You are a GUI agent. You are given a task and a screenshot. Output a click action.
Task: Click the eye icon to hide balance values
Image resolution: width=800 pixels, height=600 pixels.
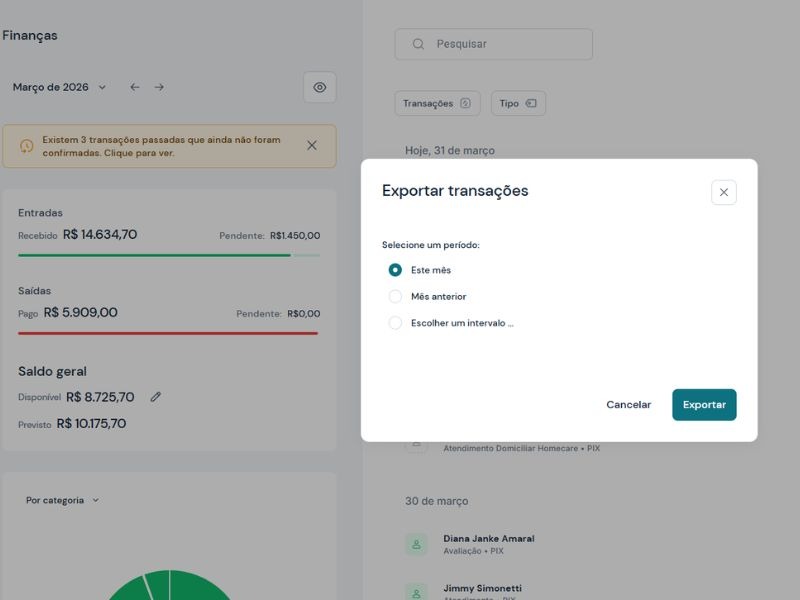[319, 87]
